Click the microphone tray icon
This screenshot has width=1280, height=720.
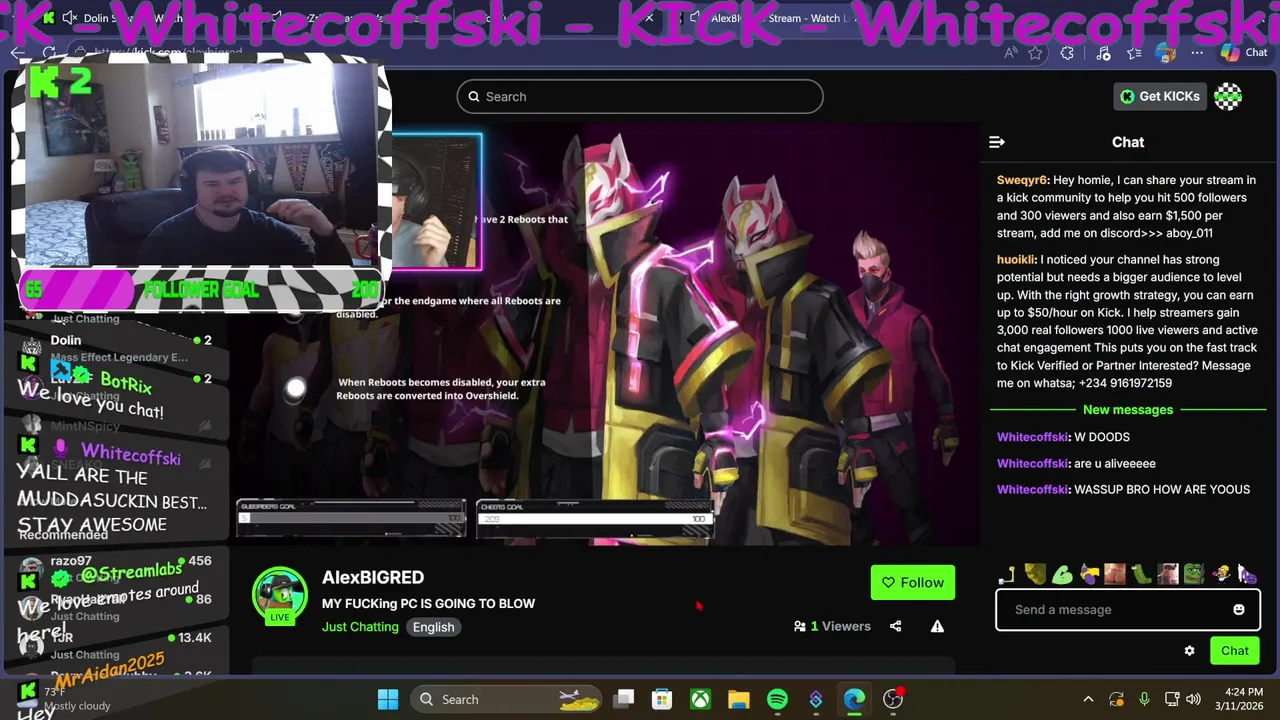(1144, 699)
